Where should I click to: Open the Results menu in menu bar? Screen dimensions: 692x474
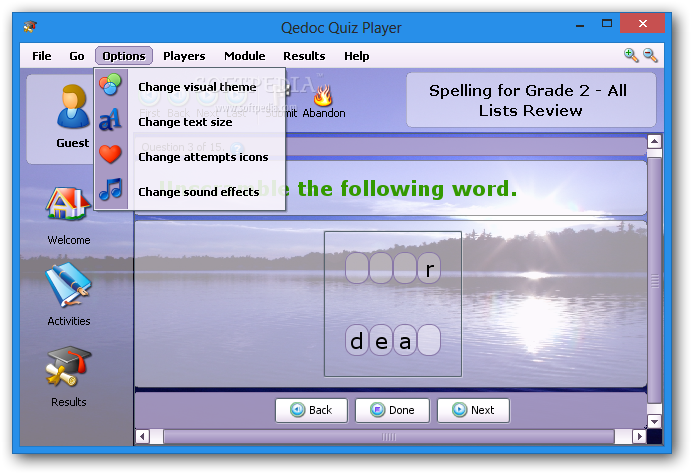tap(304, 56)
